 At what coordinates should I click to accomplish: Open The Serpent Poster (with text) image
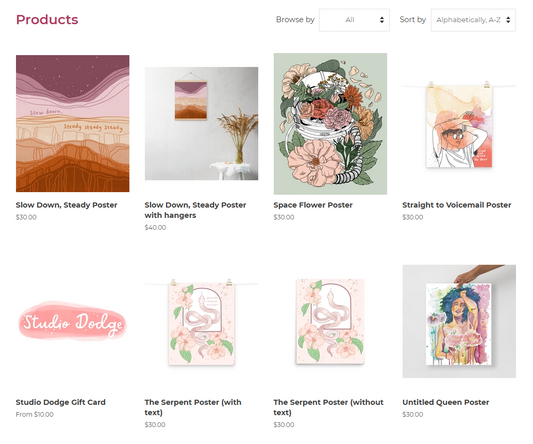(201, 322)
